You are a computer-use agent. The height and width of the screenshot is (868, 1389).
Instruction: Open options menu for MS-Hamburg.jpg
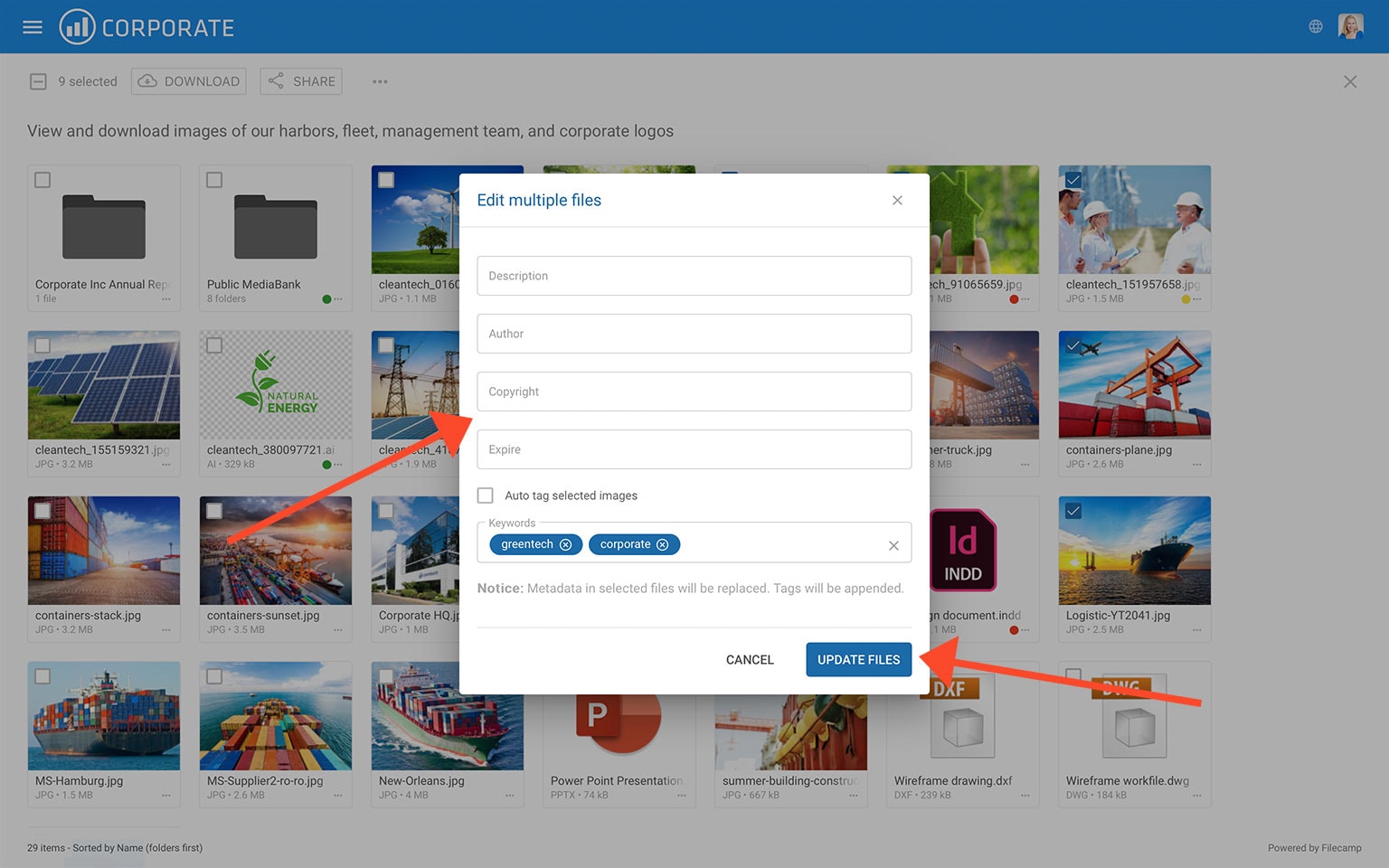[166, 796]
